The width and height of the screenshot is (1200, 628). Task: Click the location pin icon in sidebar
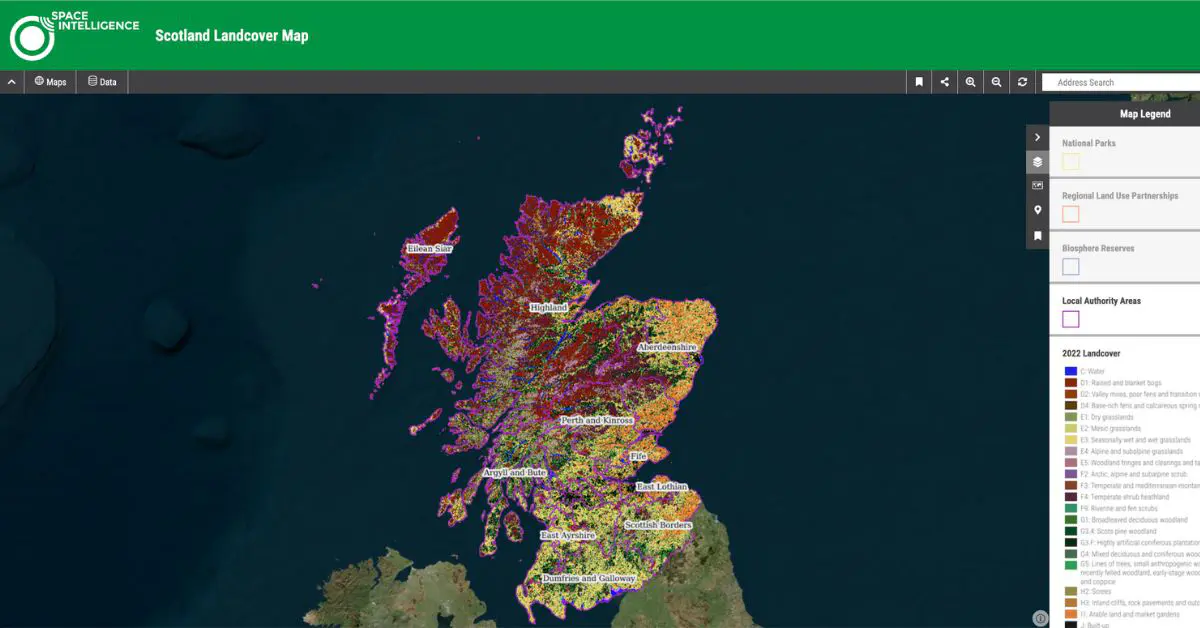click(1038, 211)
